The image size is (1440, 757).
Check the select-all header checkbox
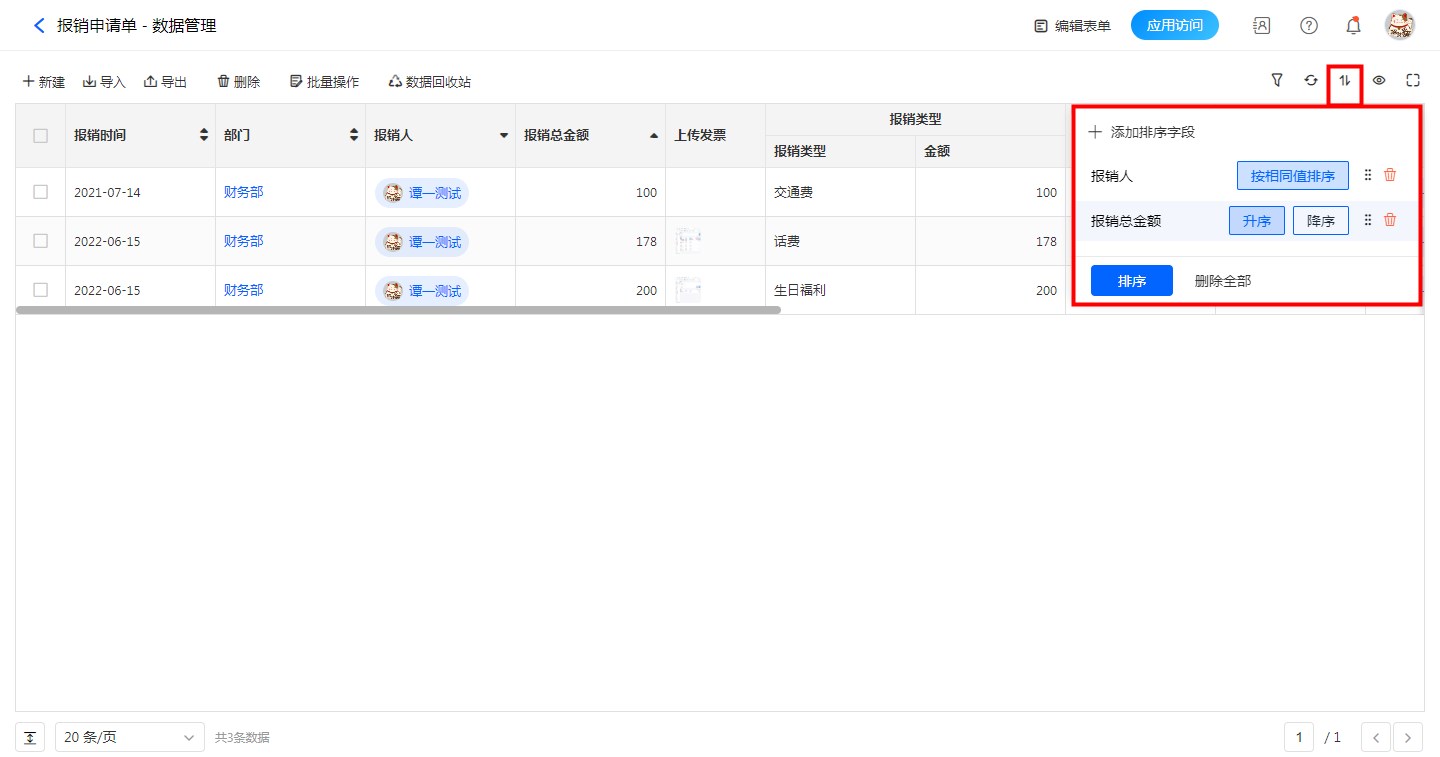[41, 136]
